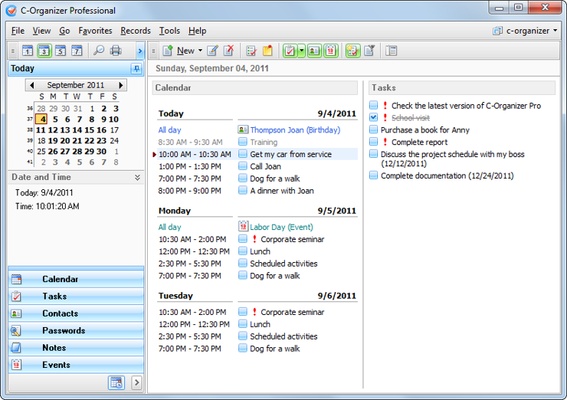Check off 'Complete report' task

[x=374, y=142]
